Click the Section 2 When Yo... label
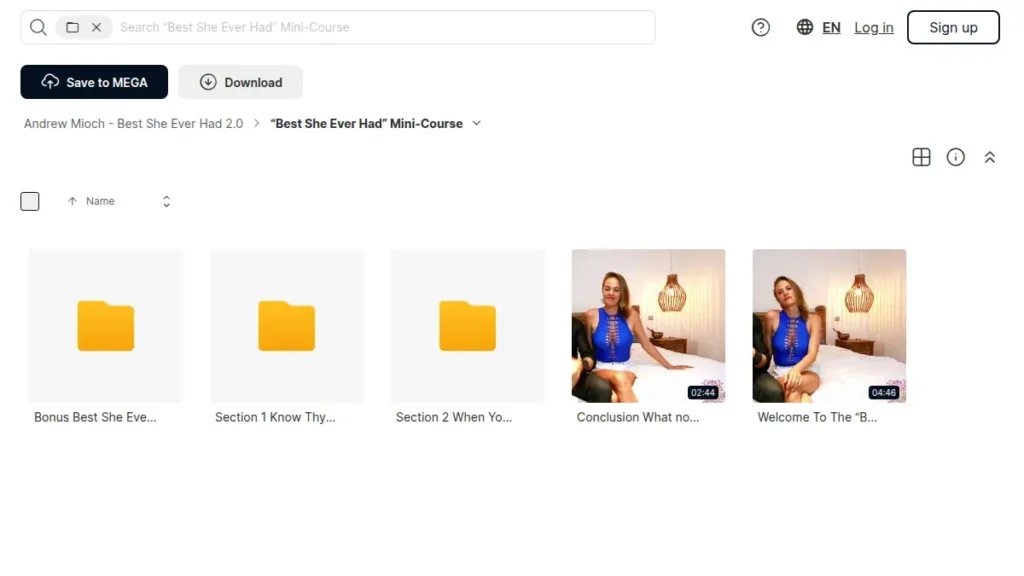 454,417
